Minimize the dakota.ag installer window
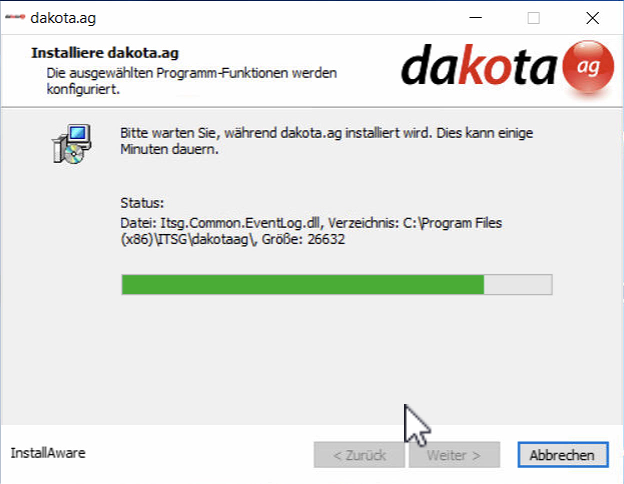Viewport: 624px width, 484px height. 476,18
